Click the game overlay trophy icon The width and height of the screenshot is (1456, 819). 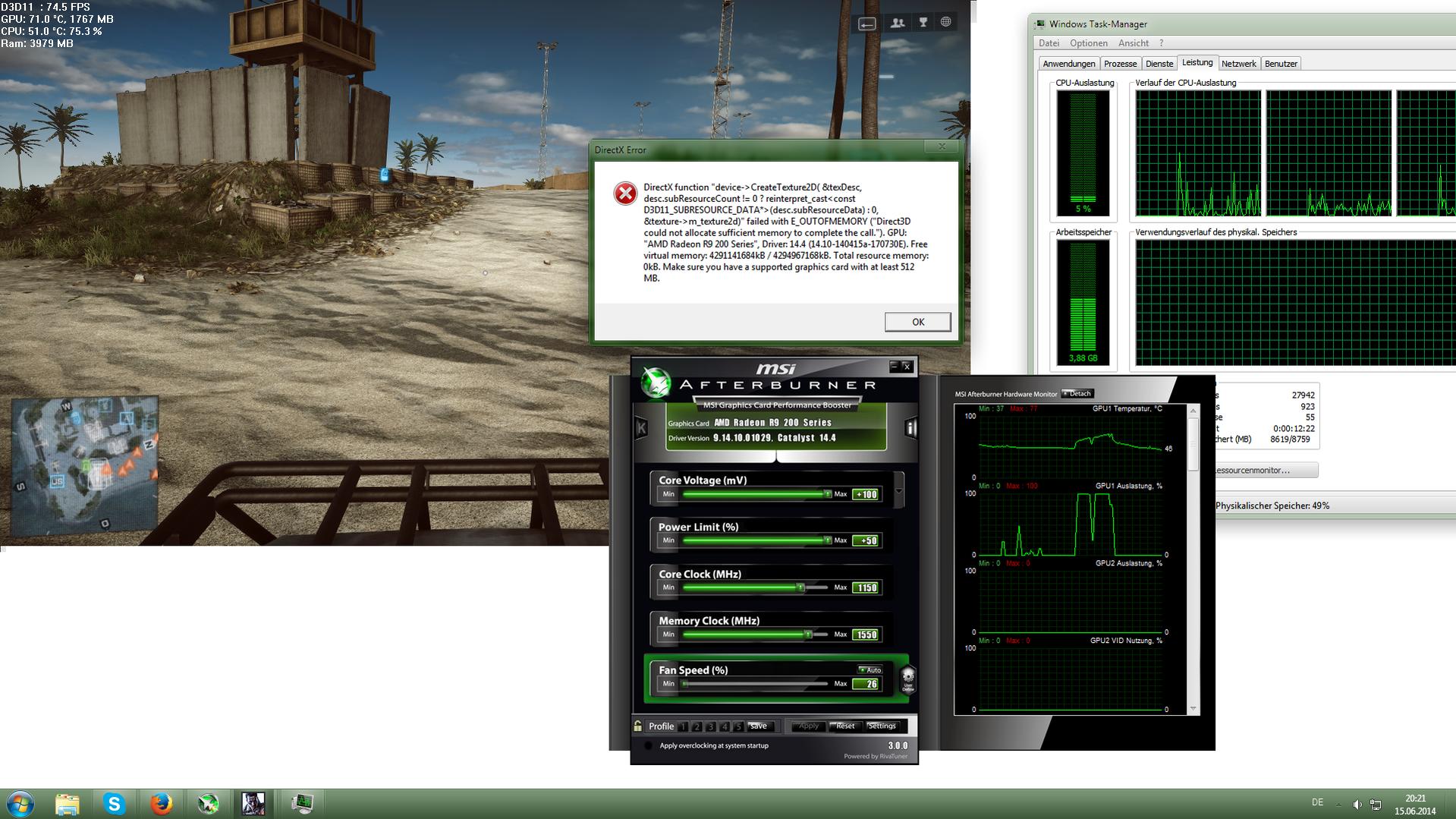tap(923, 23)
